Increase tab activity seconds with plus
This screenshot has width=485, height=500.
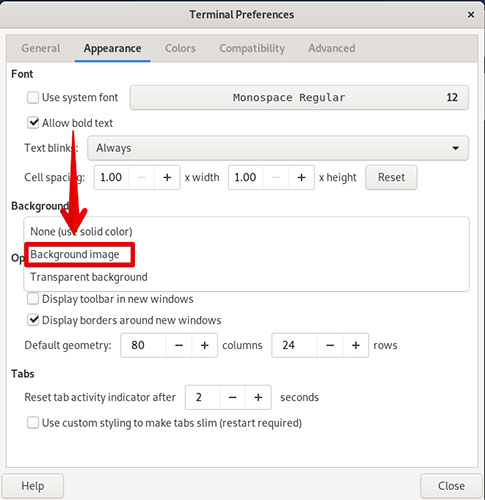[x=258, y=397]
